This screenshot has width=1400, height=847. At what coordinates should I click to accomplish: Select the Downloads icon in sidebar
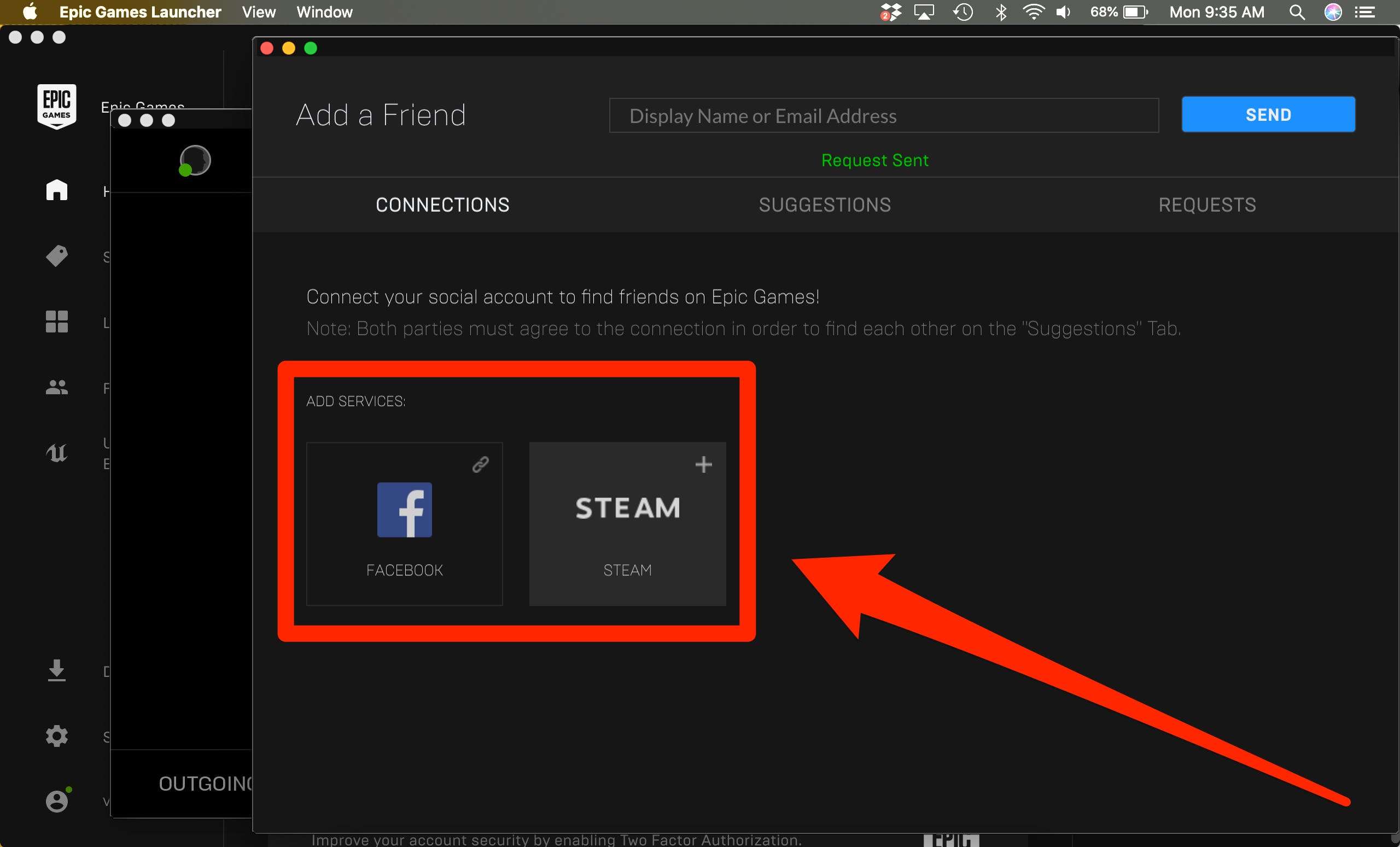[57, 670]
